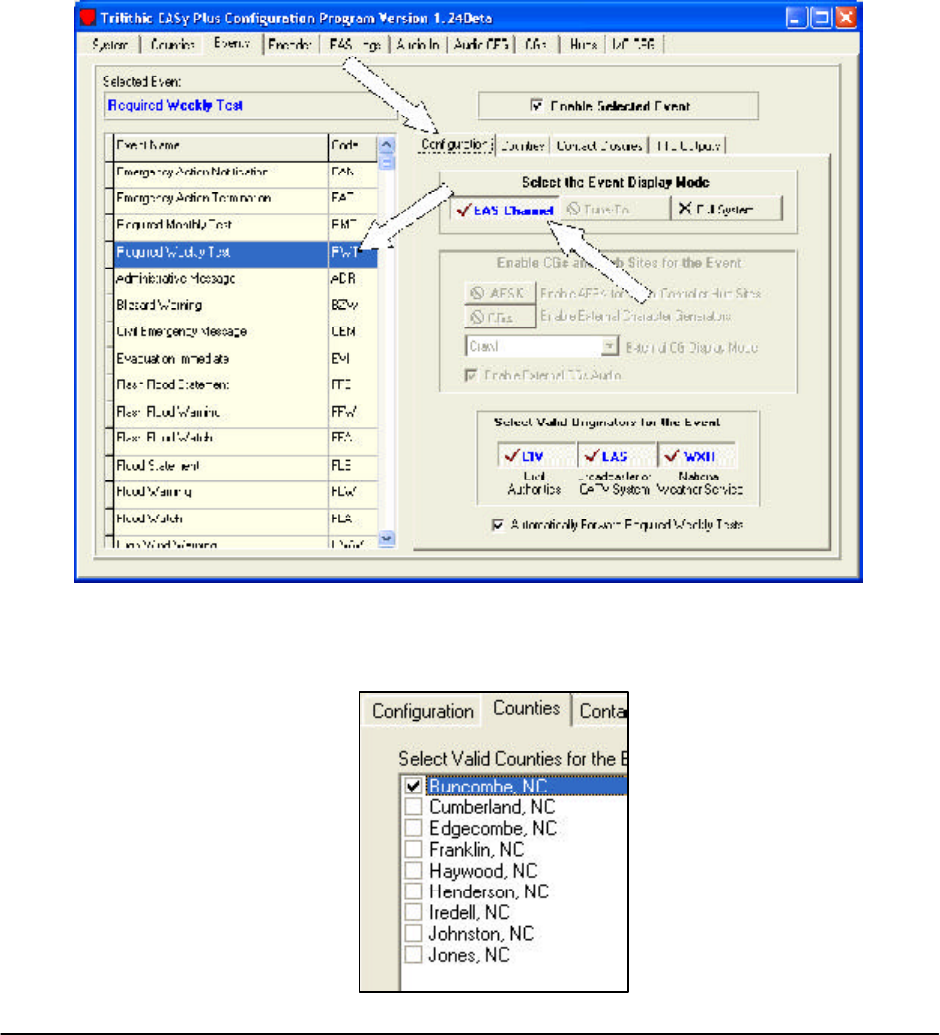Open the System main tab
The height and width of the screenshot is (1035, 940).
coord(110,45)
